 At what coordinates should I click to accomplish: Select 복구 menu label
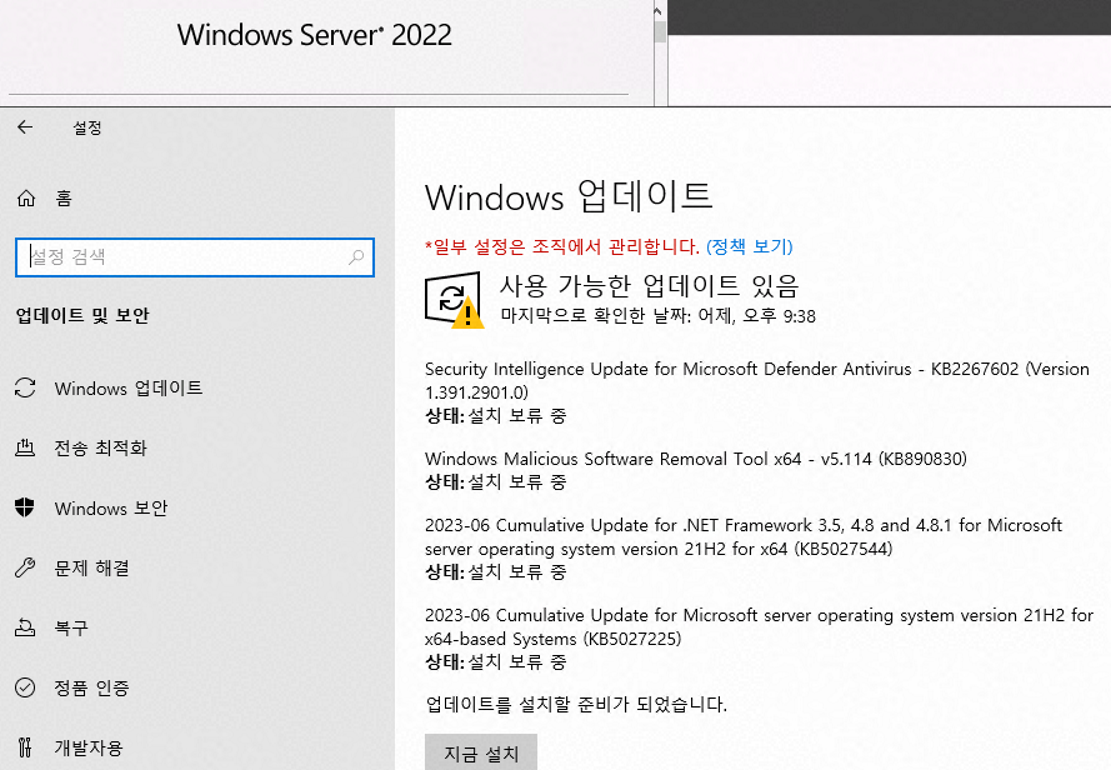(71, 628)
